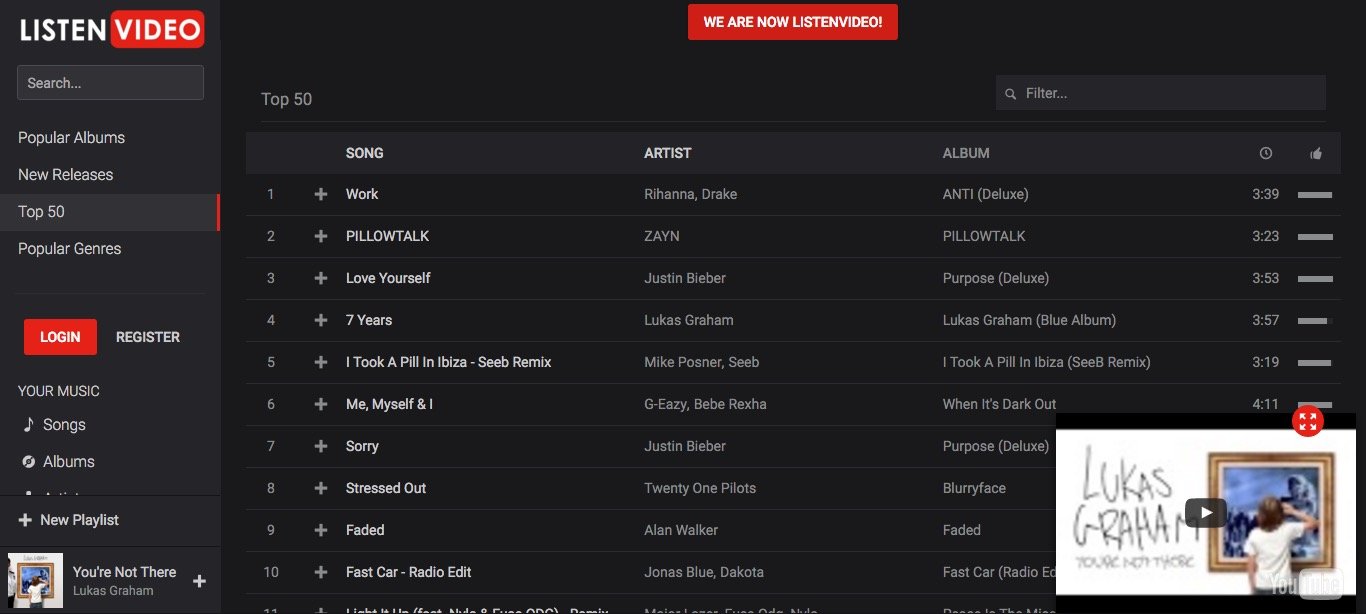Click the Filter text box
This screenshot has width=1366, height=614.
1170,93
